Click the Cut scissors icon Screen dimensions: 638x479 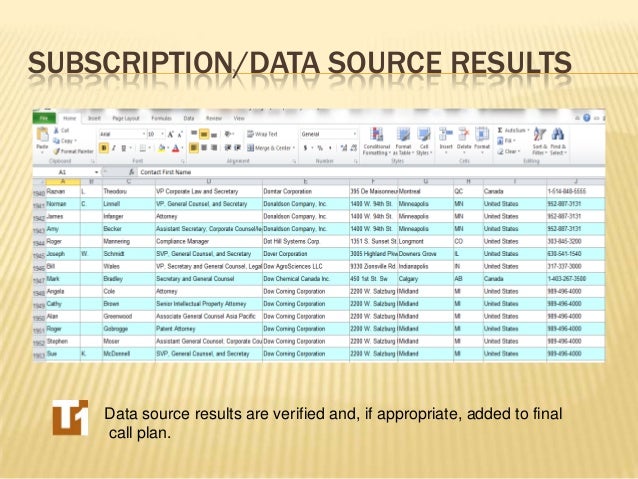(x=57, y=131)
